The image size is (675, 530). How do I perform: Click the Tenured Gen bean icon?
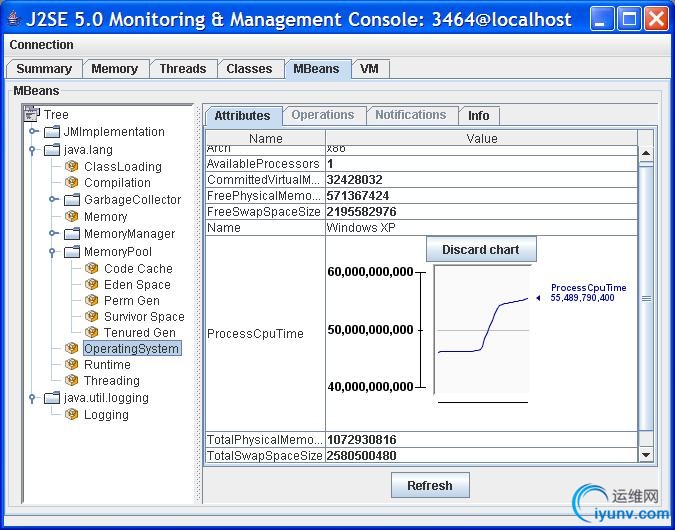pos(92,332)
